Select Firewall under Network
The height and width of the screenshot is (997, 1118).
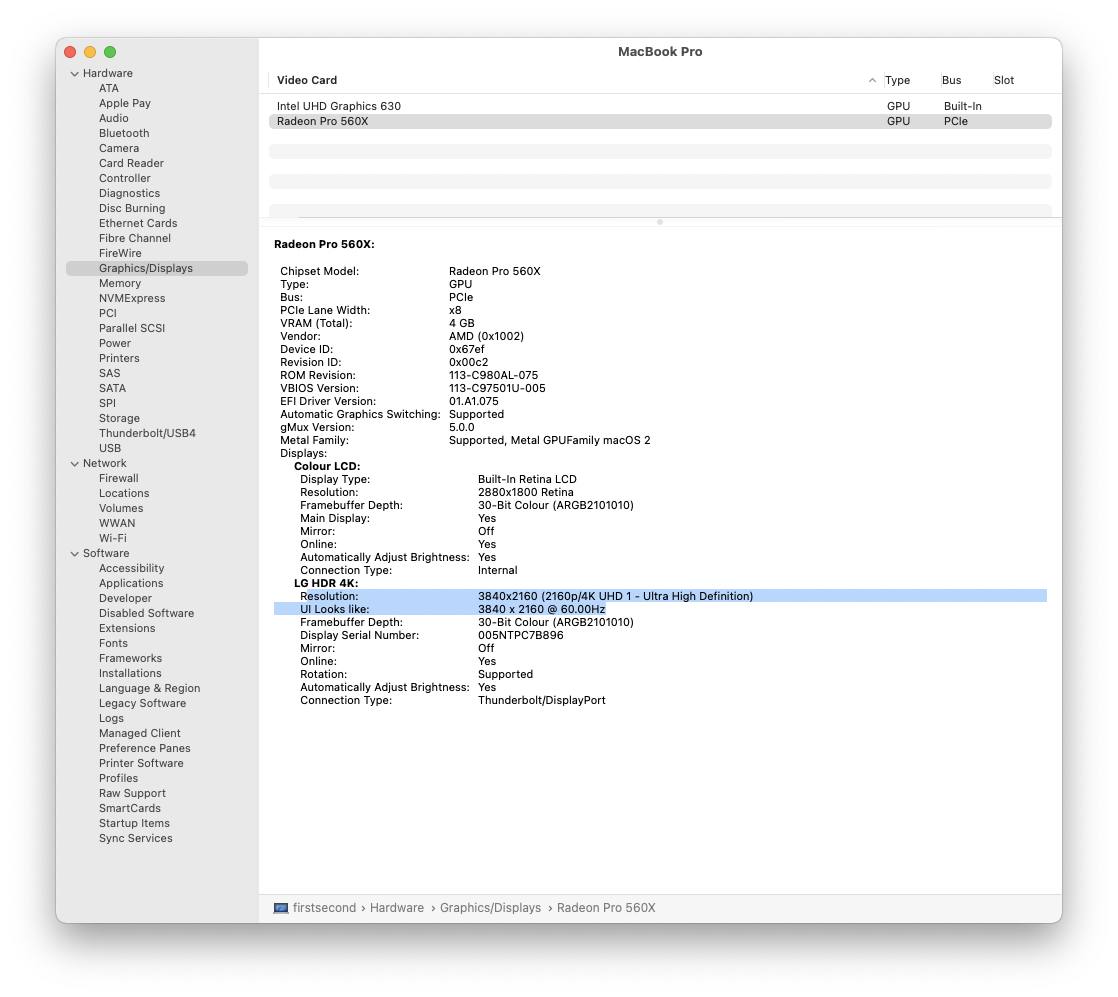tap(118, 479)
